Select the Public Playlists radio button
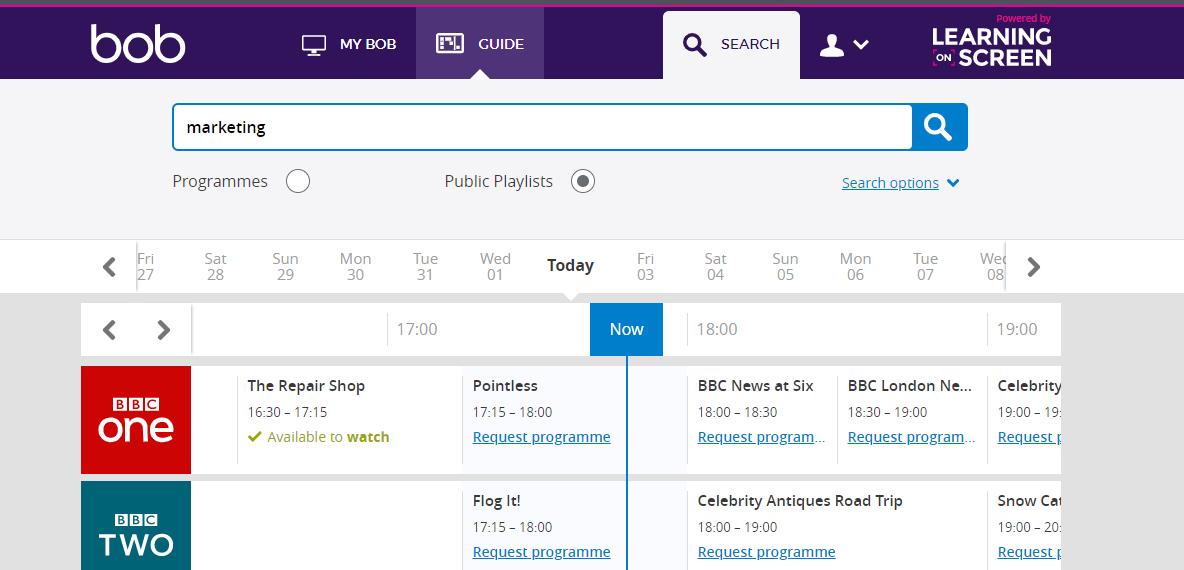This screenshot has height=570, width=1184. click(583, 181)
